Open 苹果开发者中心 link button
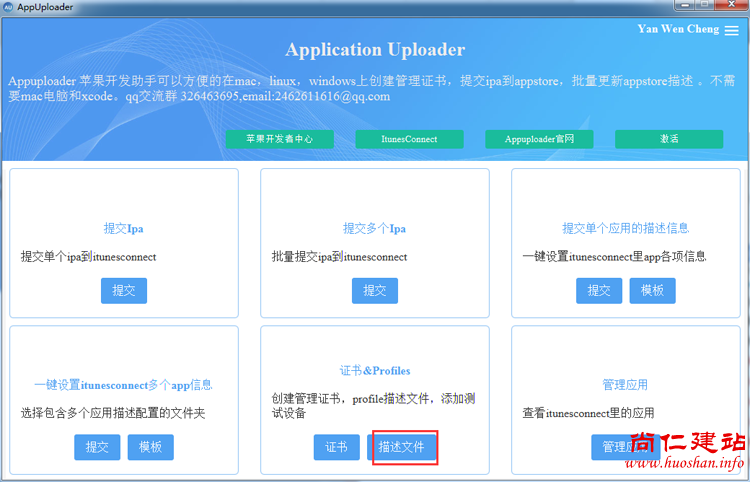 coord(279,139)
